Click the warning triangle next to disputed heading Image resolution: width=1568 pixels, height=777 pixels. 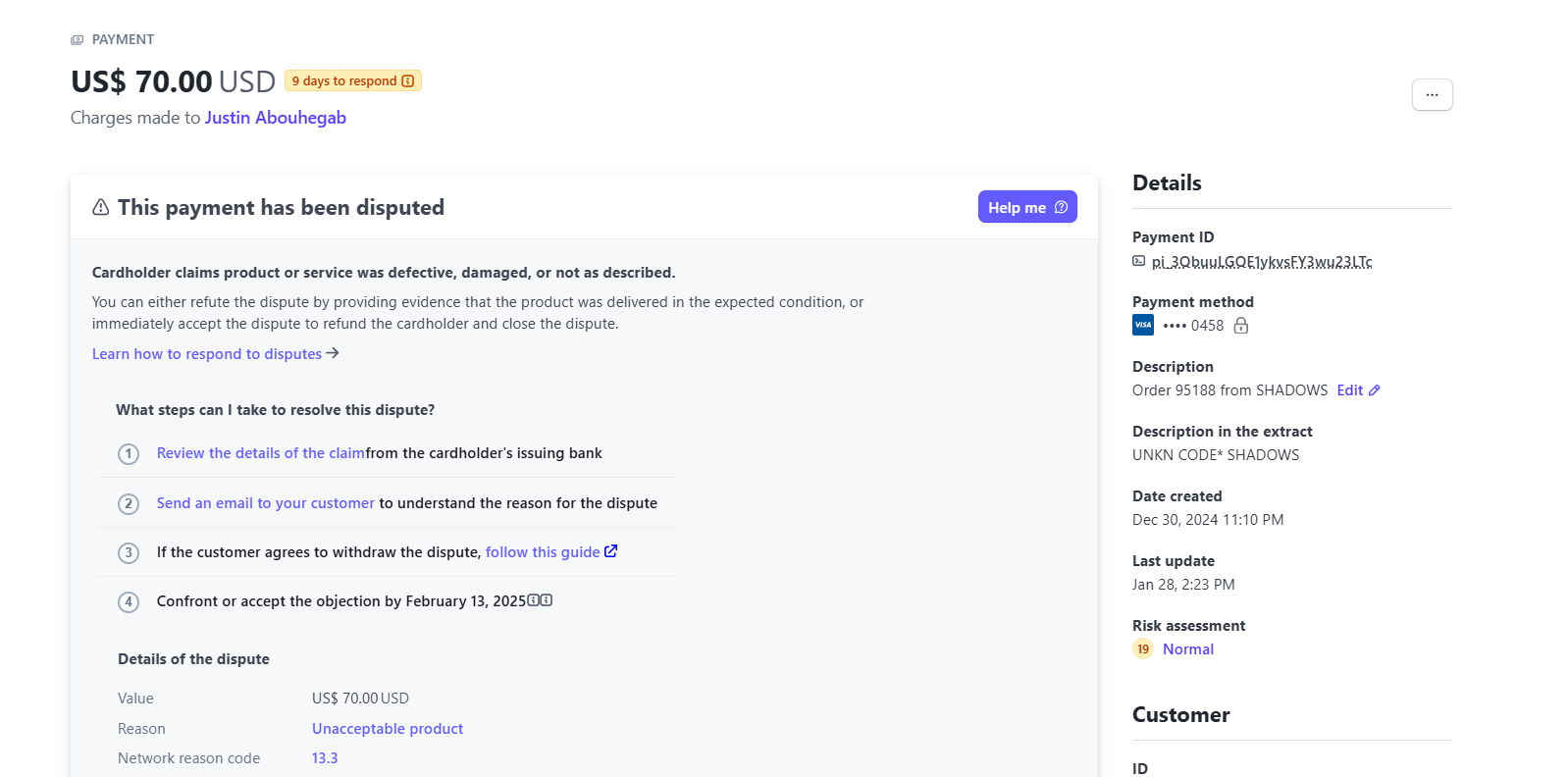[101, 207]
